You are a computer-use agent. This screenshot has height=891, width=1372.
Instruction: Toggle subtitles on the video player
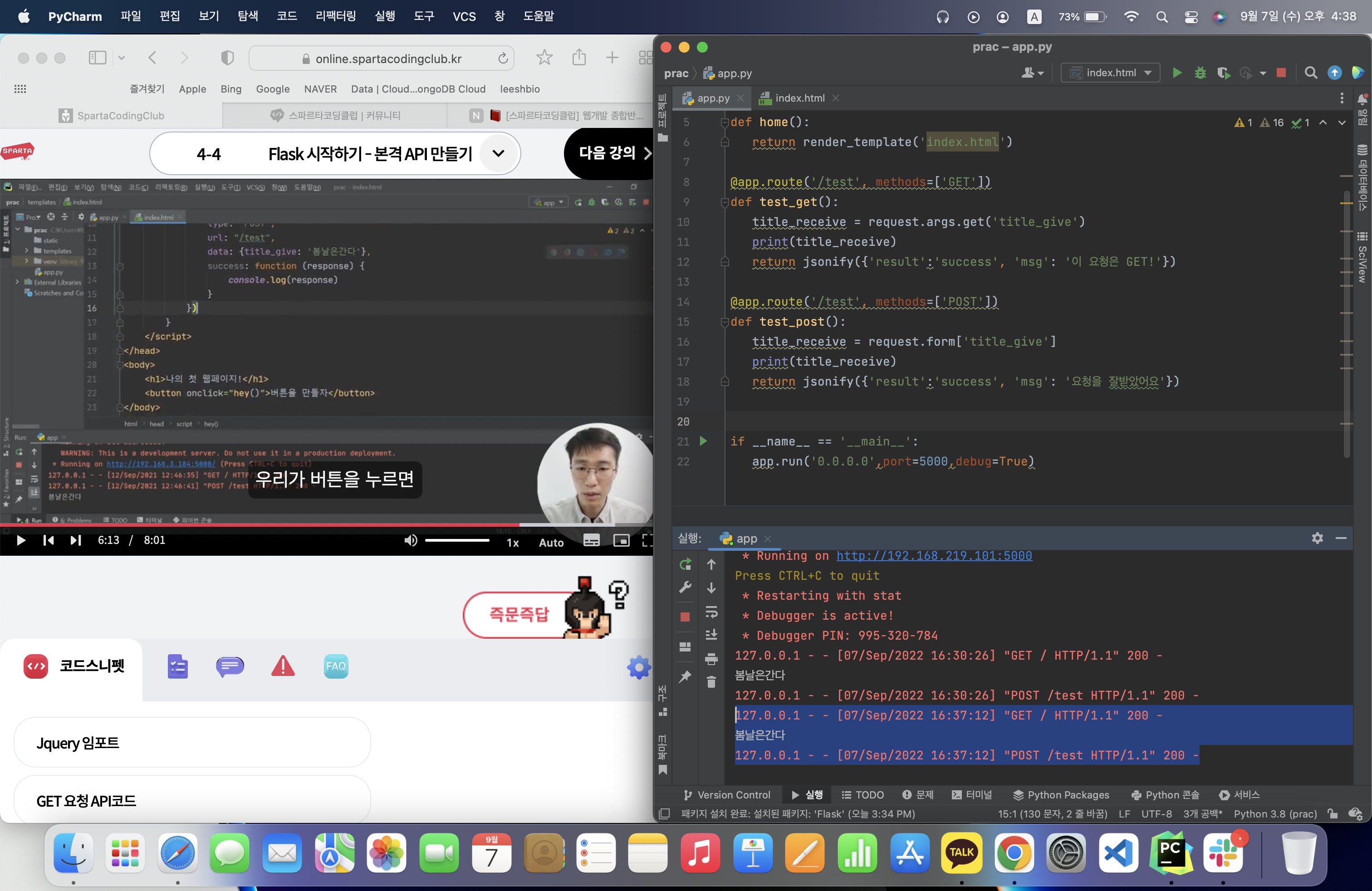coord(592,541)
